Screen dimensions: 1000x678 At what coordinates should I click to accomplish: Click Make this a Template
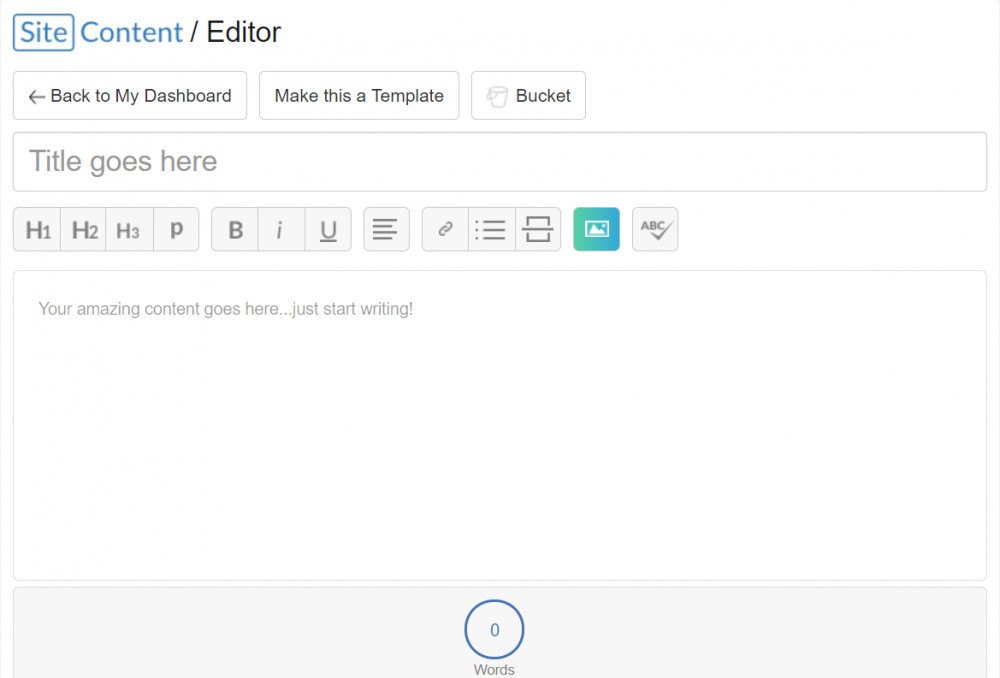359,96
